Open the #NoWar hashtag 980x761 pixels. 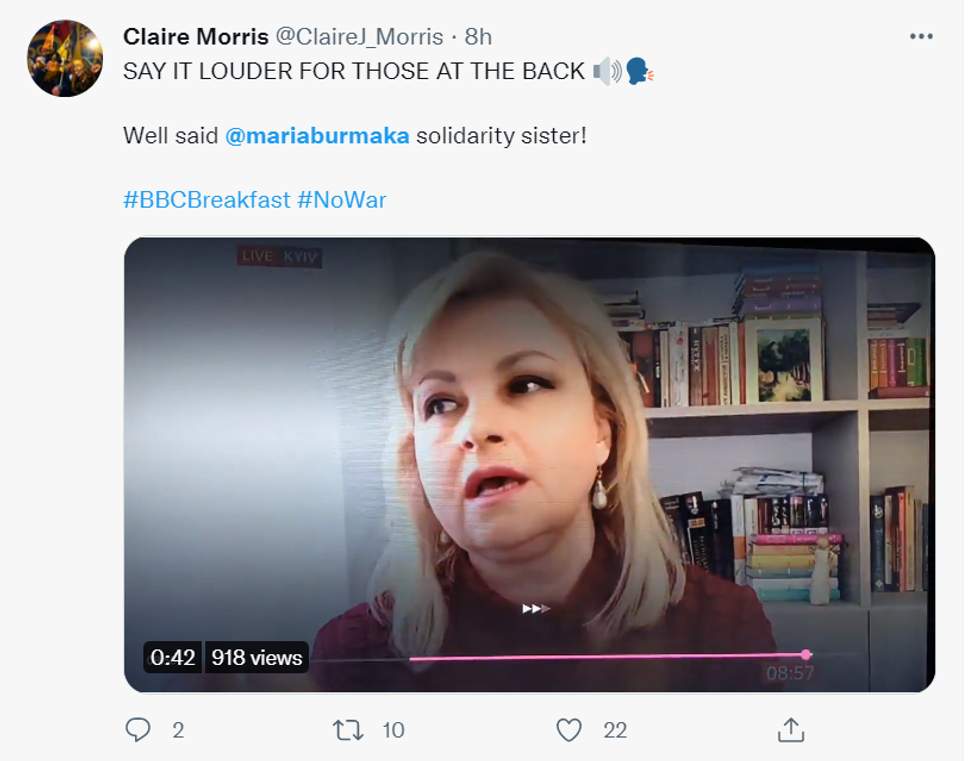point(342,200)
